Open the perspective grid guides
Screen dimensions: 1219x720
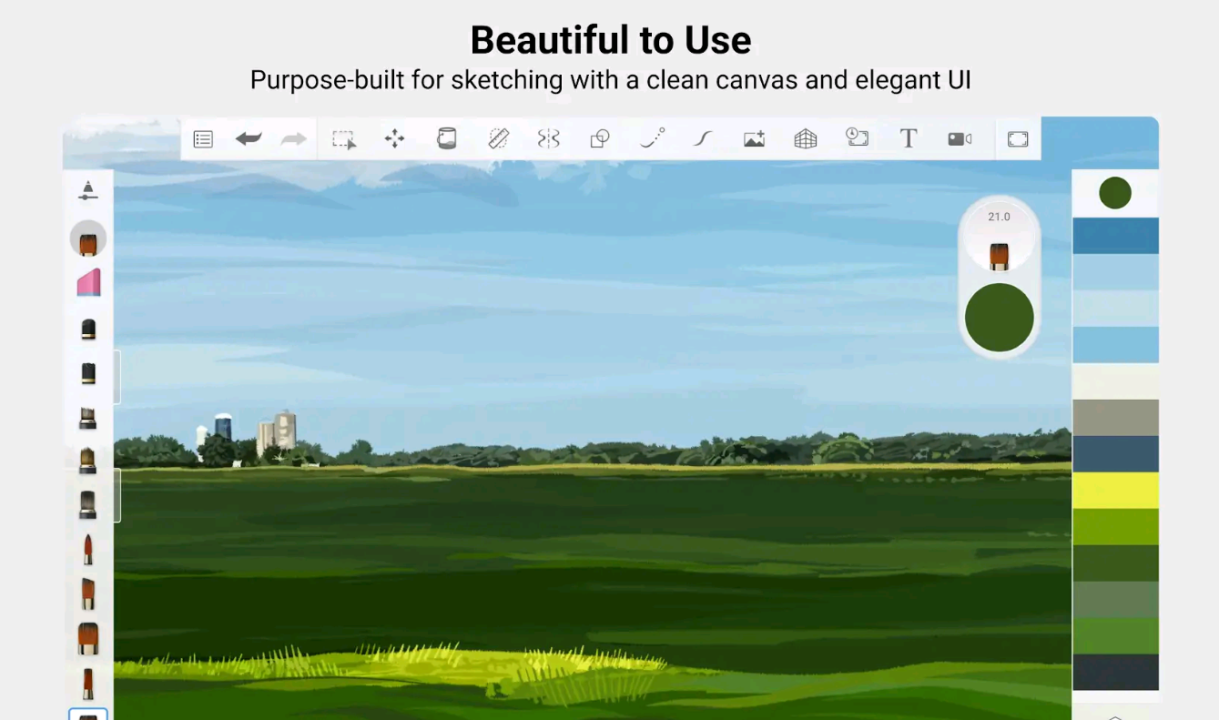pyautogui.click(x=806, y=139)
